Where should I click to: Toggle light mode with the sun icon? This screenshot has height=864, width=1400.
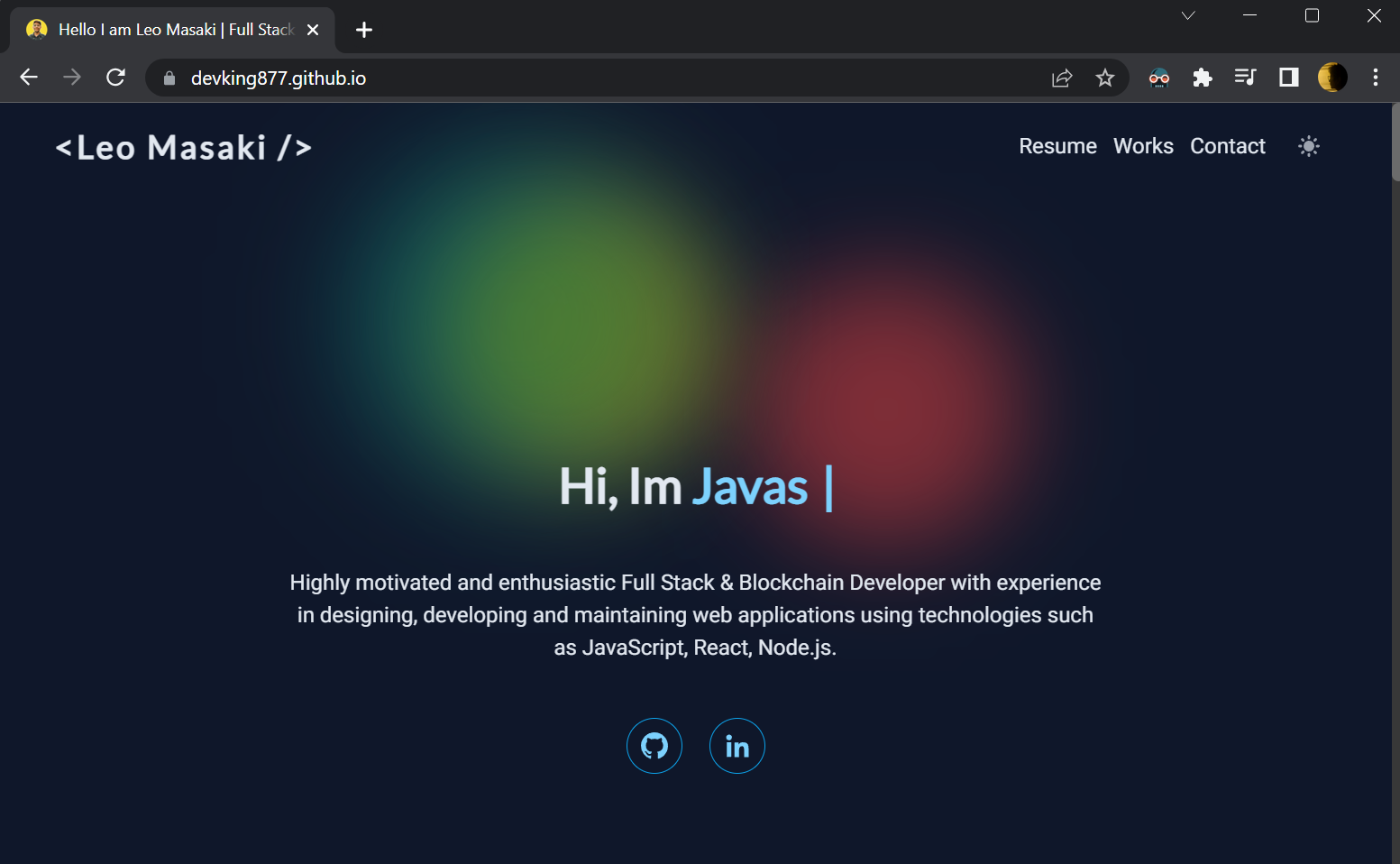point(1308,146)
